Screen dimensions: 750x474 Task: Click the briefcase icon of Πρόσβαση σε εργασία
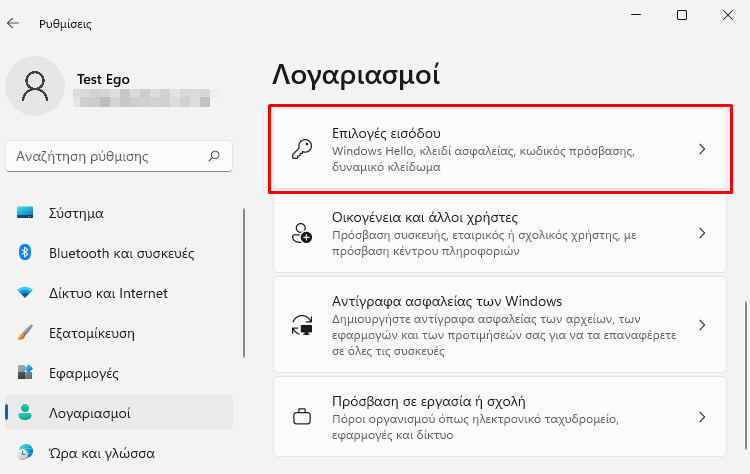302,417
